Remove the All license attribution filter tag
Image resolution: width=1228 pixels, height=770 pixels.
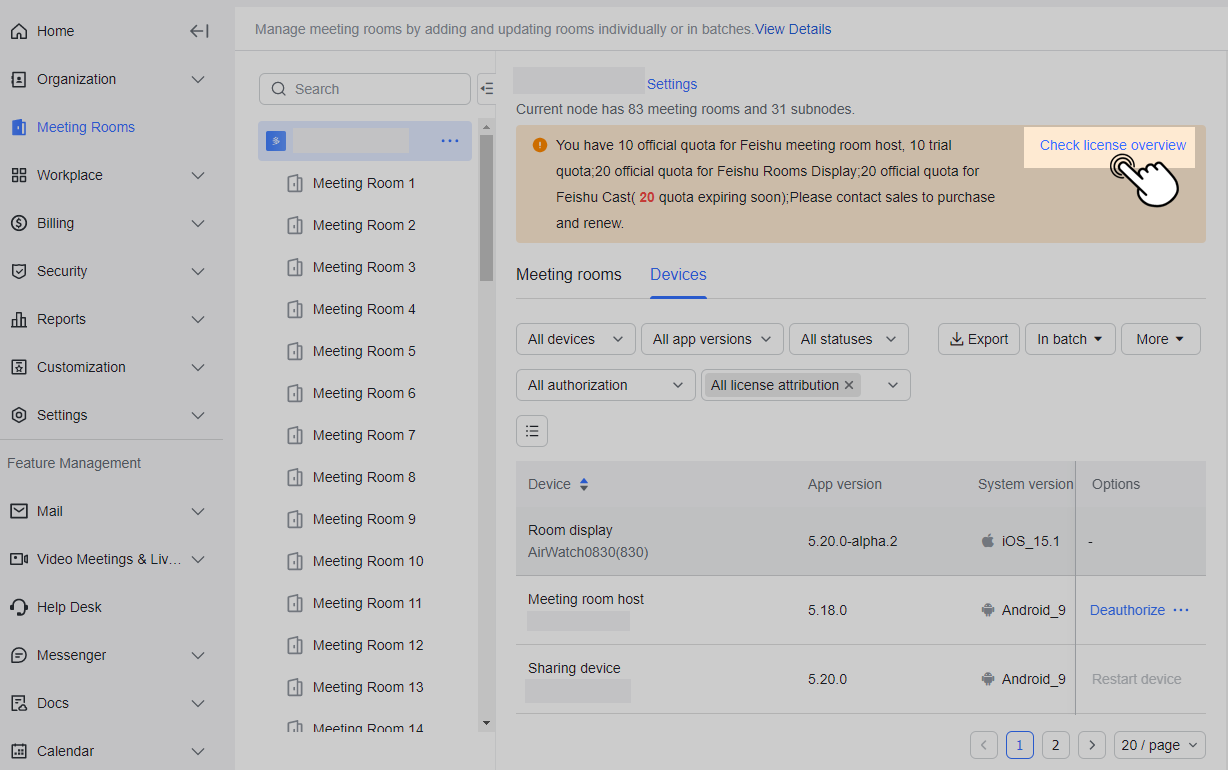pyautogui.click(x=849, y=384)
